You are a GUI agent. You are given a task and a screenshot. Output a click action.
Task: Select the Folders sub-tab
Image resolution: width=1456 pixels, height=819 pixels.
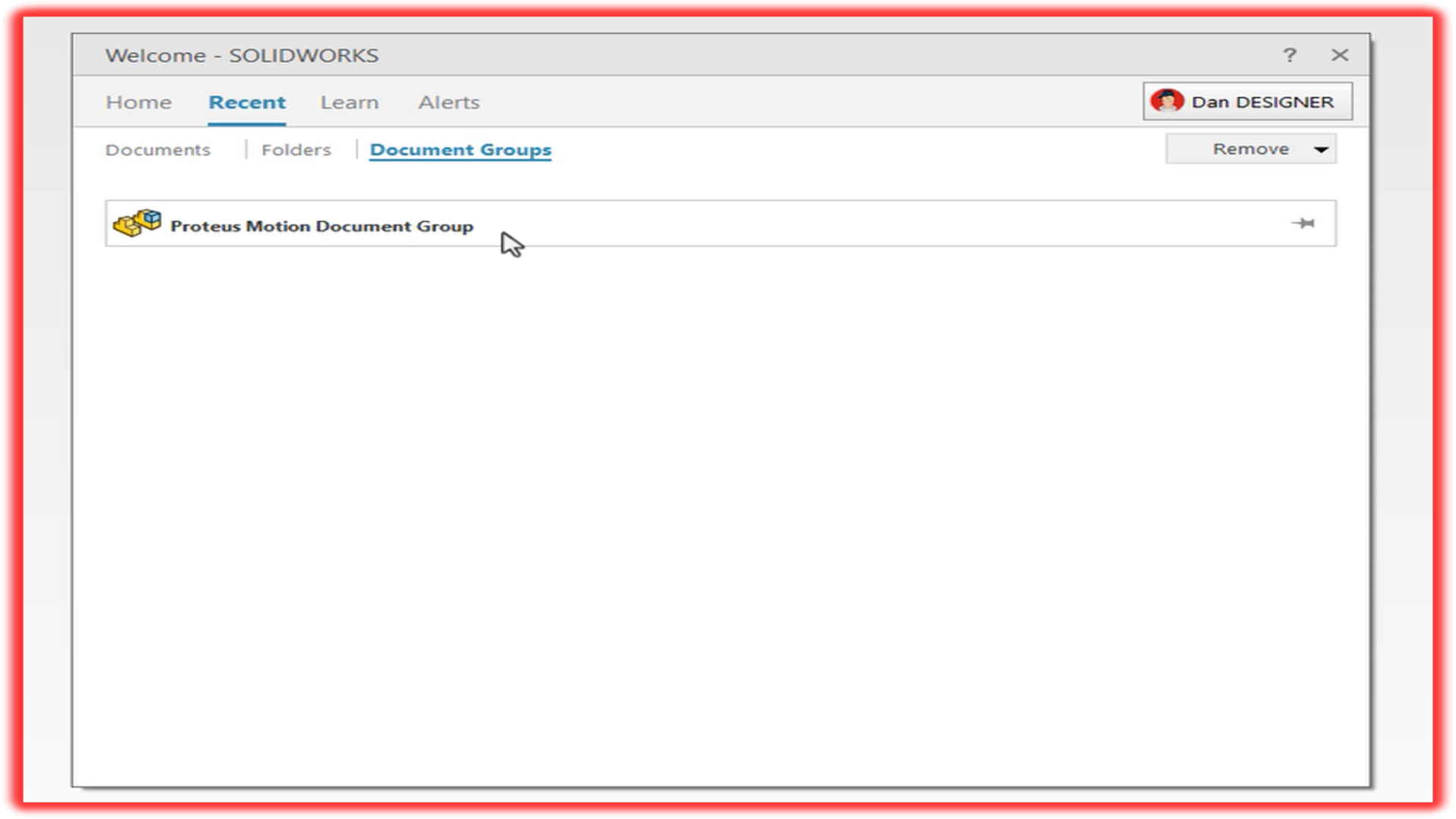(296, 149)
